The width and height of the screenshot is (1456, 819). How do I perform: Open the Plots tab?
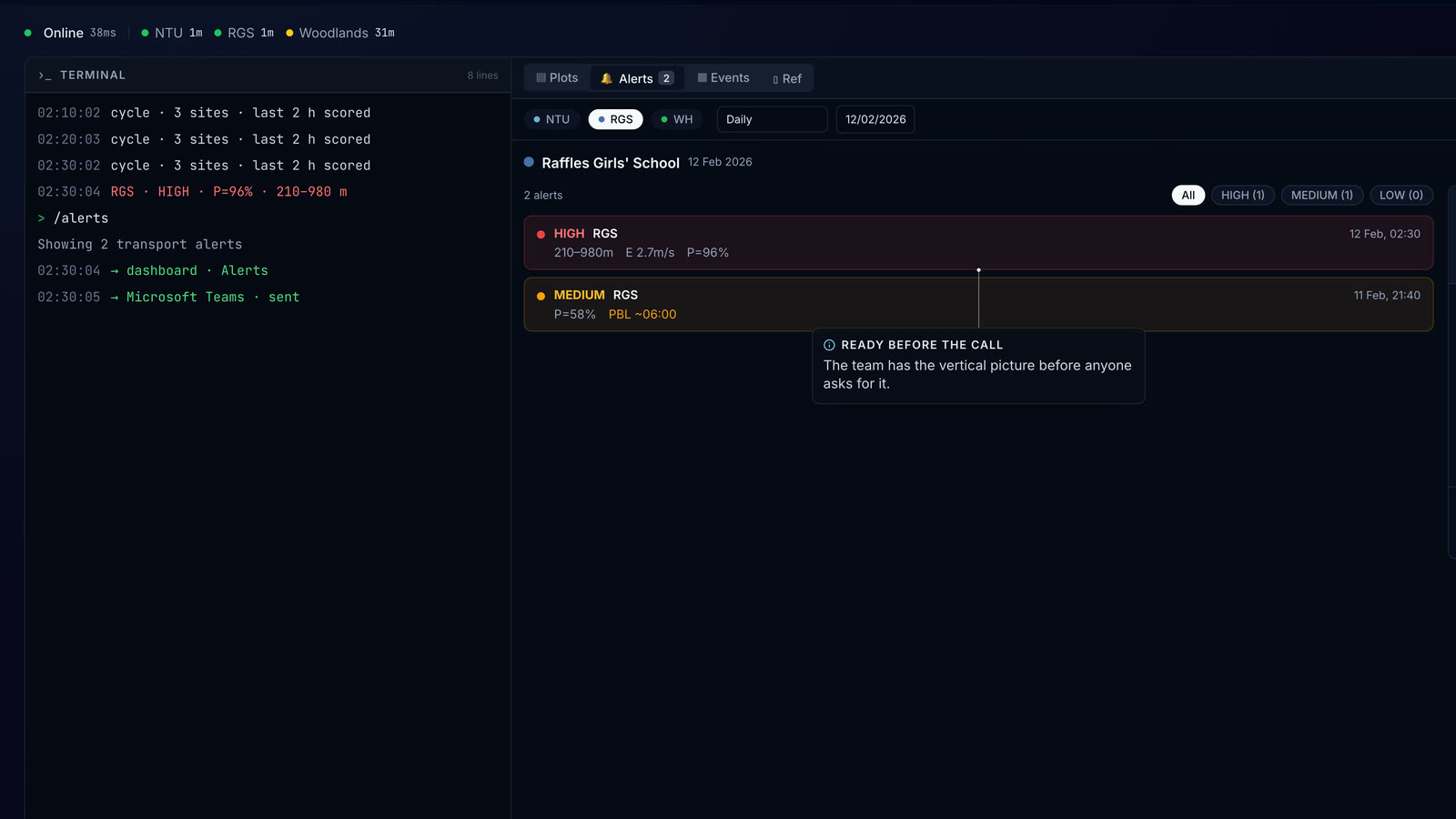click(x=557, y=78)
